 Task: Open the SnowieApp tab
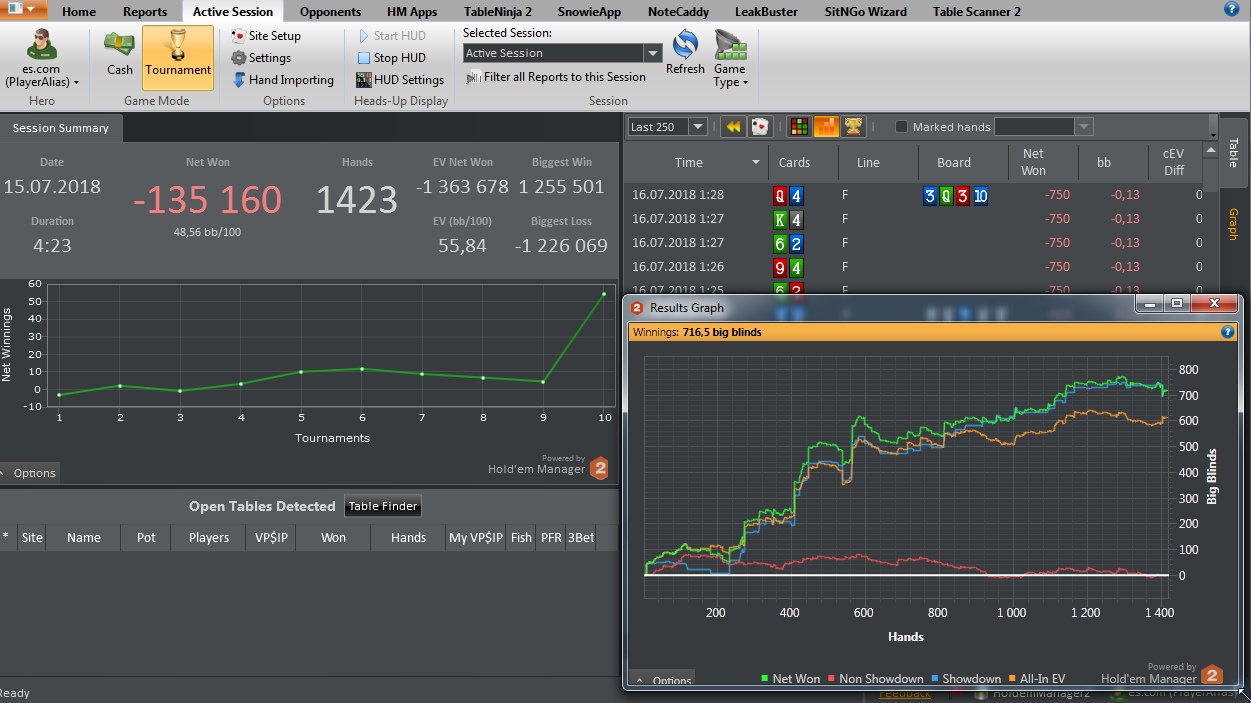590,12
